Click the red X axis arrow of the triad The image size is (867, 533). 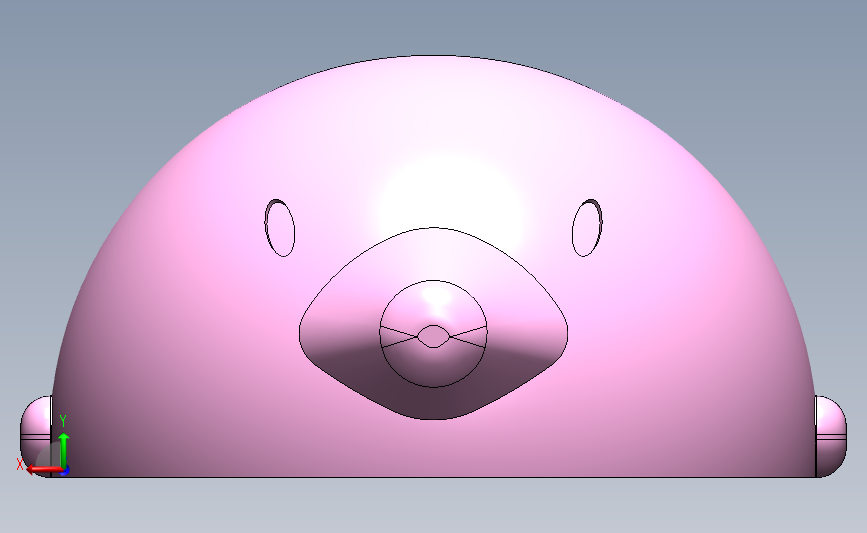(43, 470)
